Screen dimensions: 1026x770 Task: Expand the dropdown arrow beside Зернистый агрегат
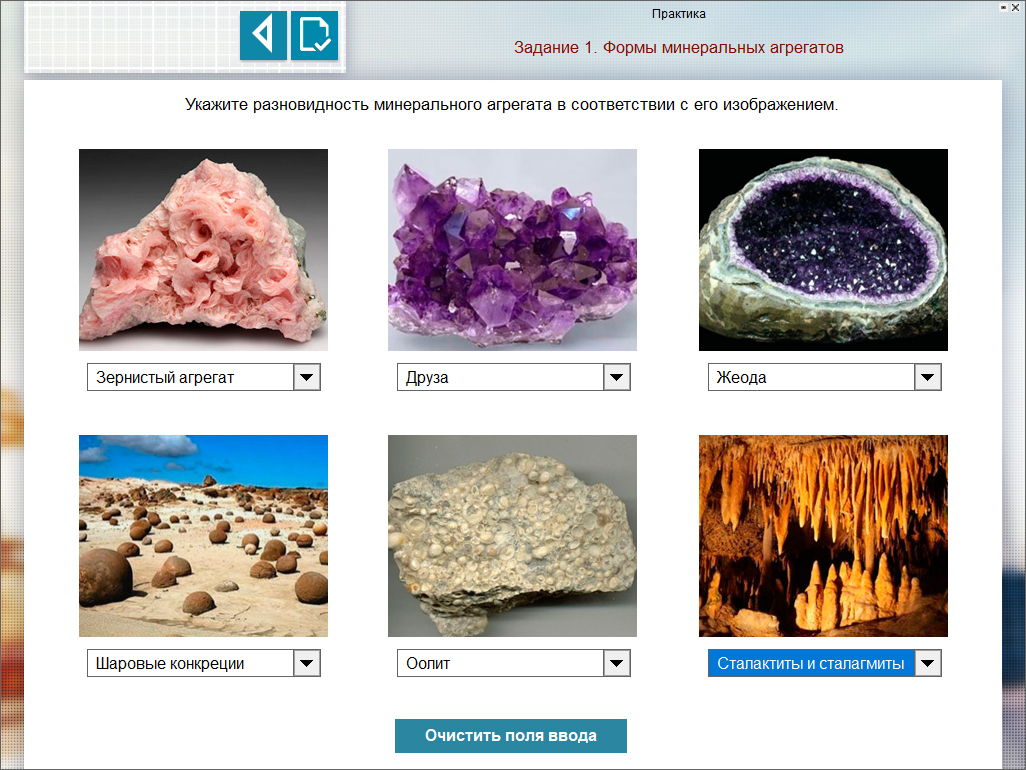(x=307, y=377)
